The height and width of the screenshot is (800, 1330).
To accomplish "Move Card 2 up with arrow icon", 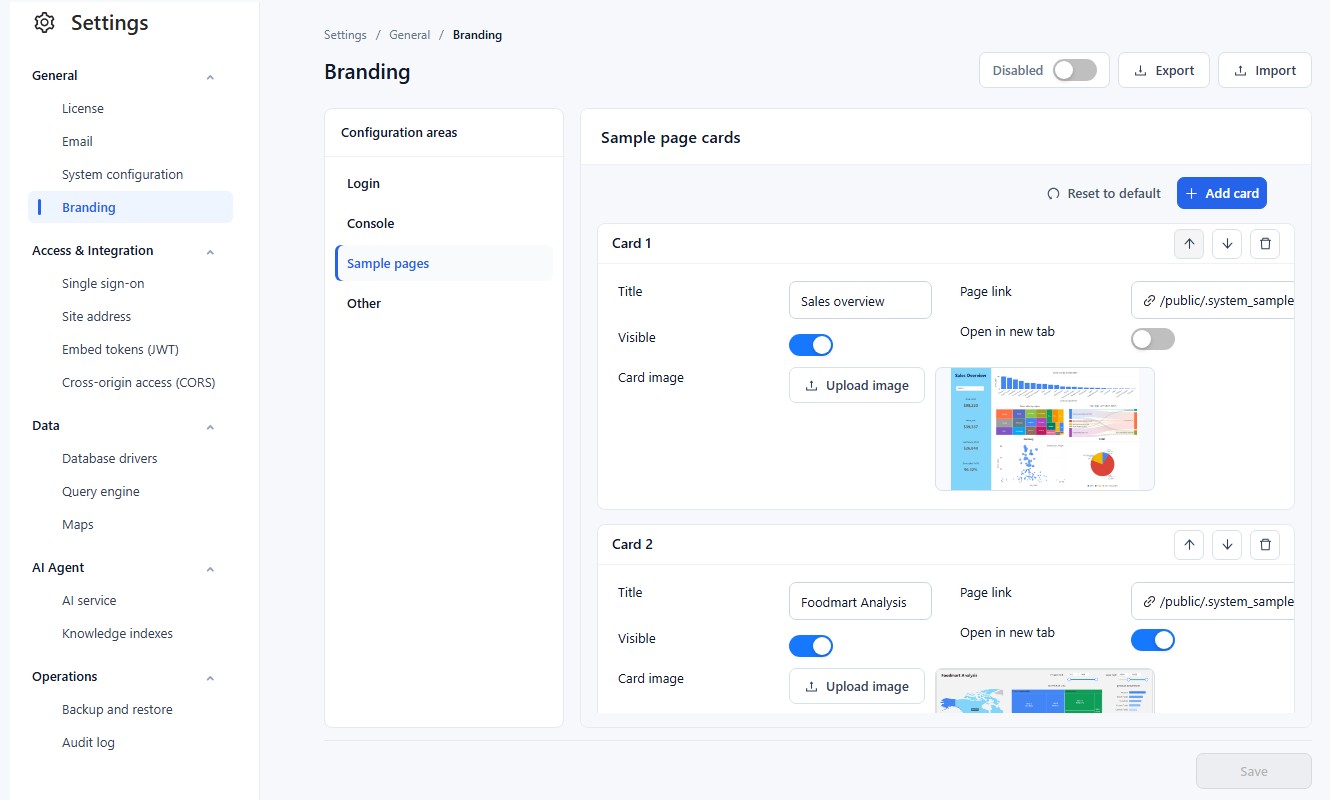I will pyautogui.click(x=1189, y=544).
